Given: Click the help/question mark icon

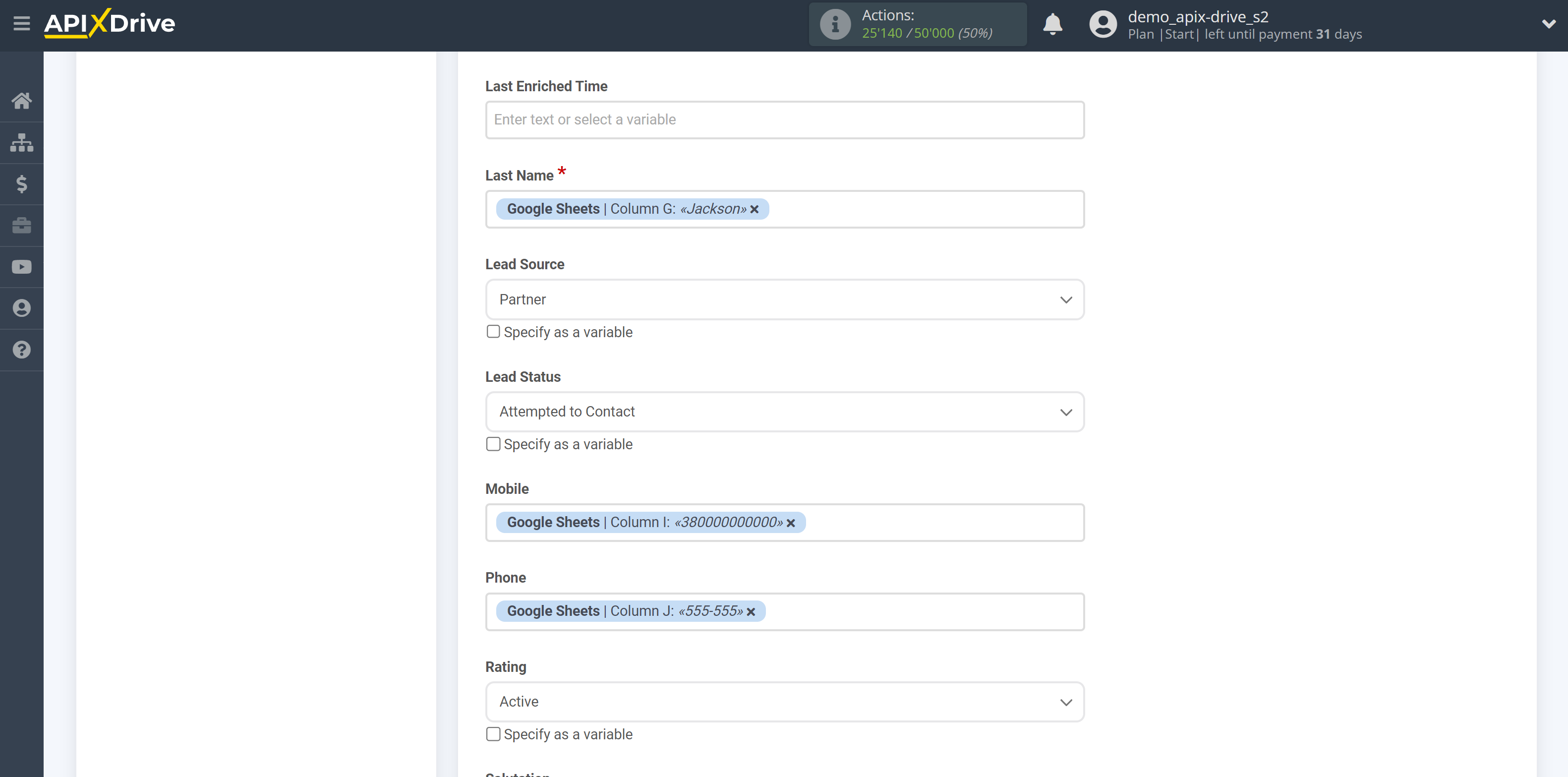Looking at the screenshot, I should 21,349.
